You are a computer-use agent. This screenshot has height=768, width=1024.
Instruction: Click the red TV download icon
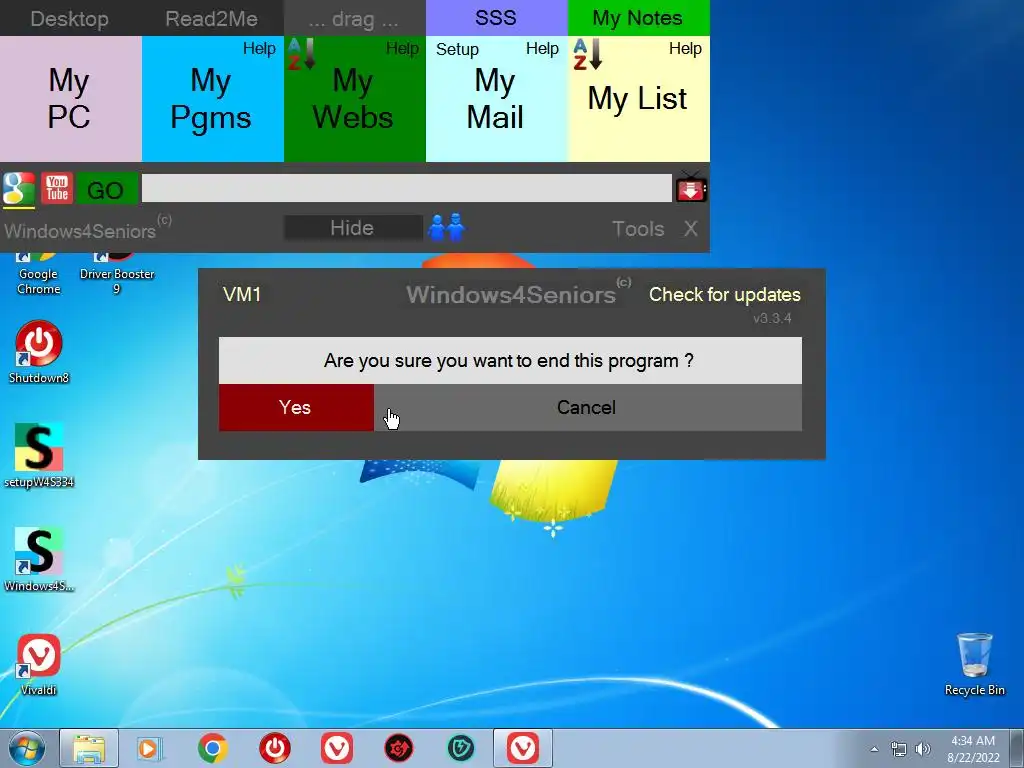(690, 188)
